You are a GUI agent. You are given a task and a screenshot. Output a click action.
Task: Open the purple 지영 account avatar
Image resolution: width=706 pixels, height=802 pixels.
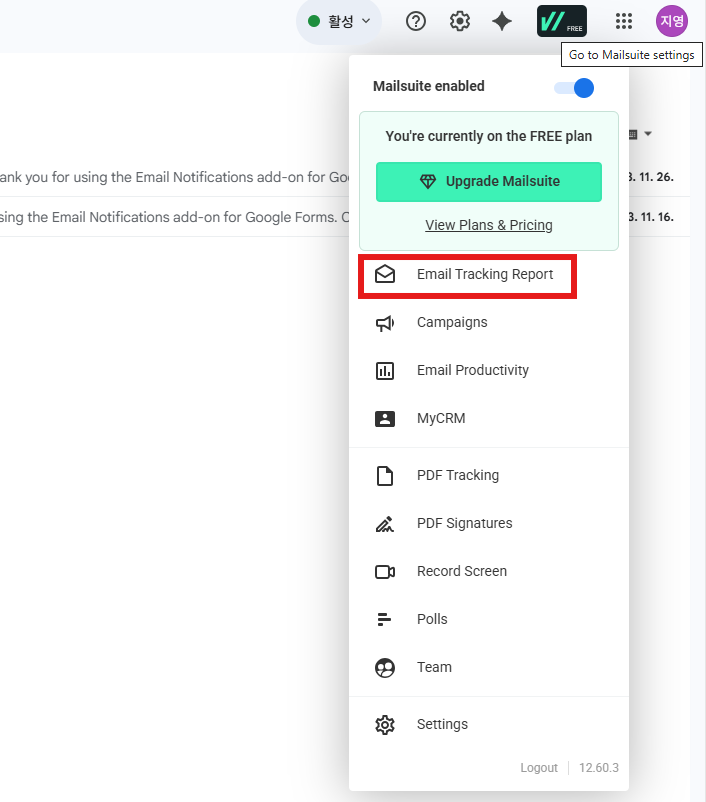pos(672,21)
